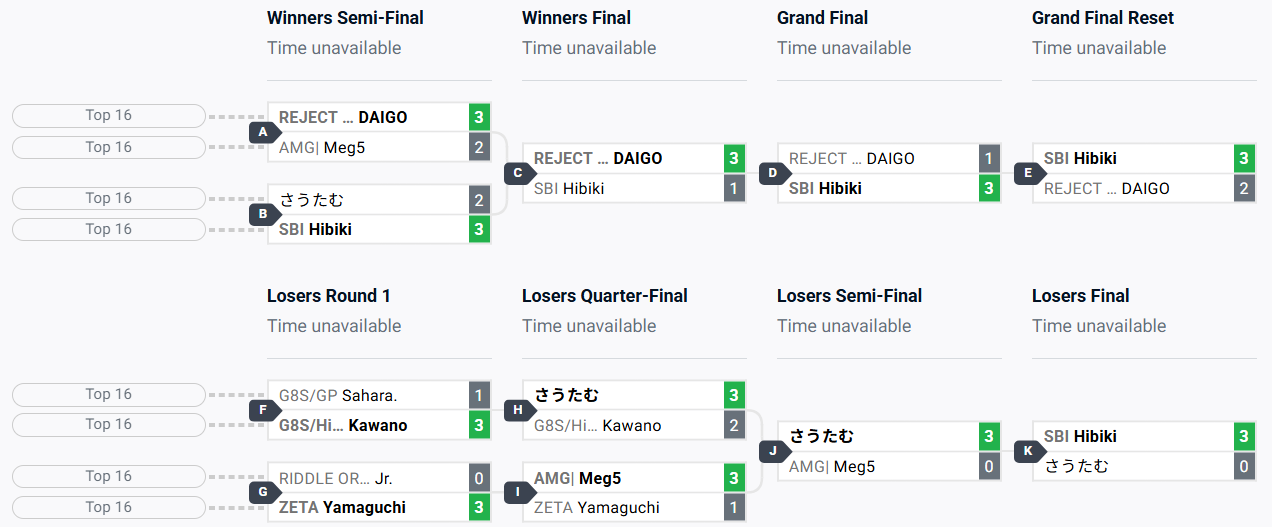This screenshot has width=1272, height=527.
Task: Click ZETA Yamaguchi in Losers Quarter-Final
Action: (622, 507)
